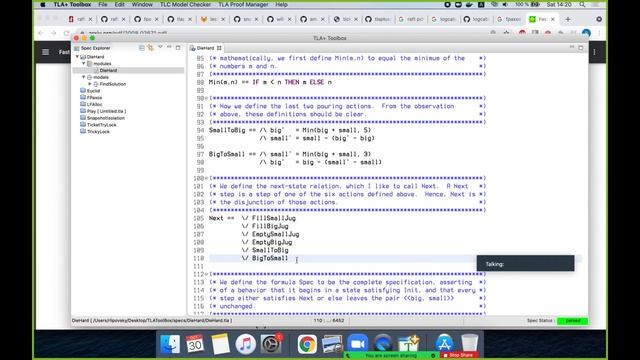Click the BigToSmall line in Next definition

point(270,258)
